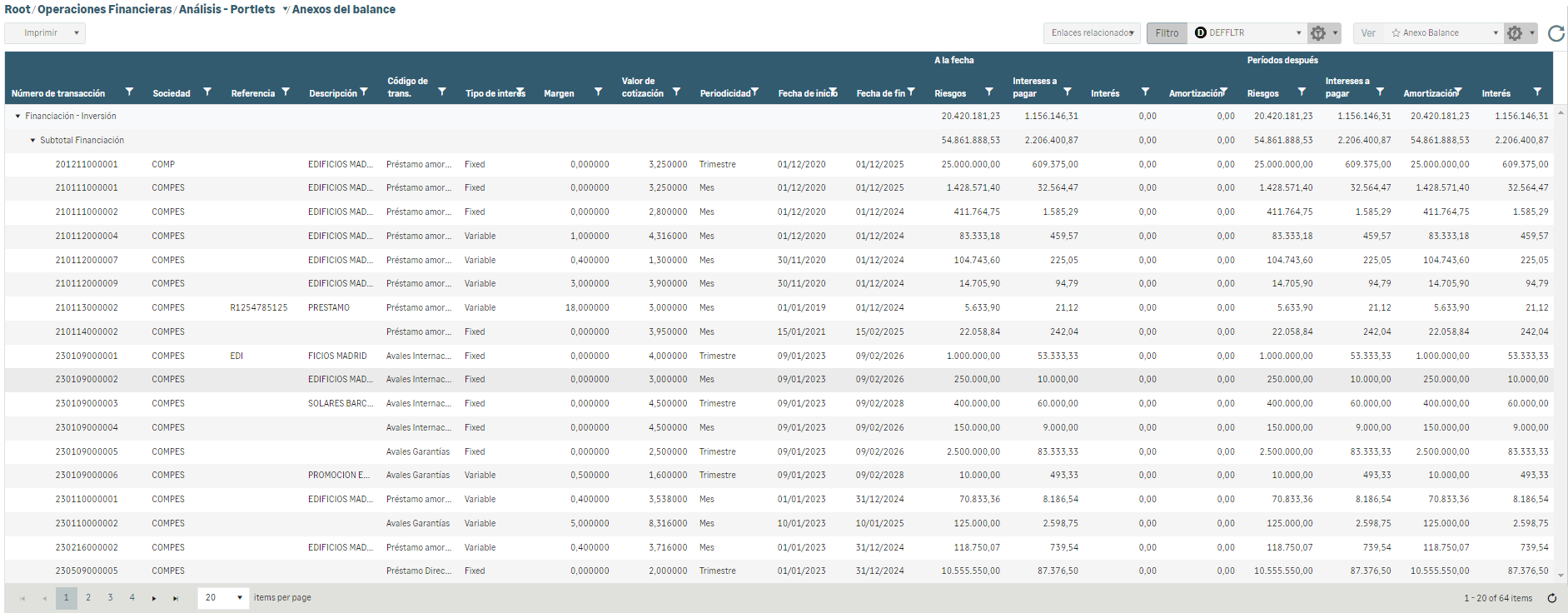Select transaction row 230109000002
This screenshot has width=1568, height=613.
click(x=87, y=380)
